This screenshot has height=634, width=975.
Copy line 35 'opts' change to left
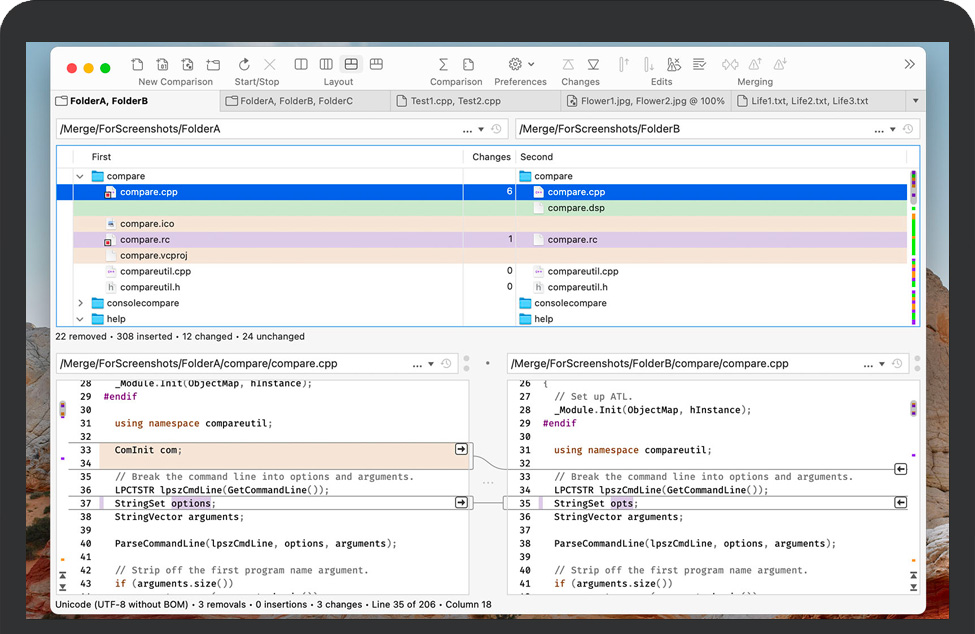(x=900, y=503)
